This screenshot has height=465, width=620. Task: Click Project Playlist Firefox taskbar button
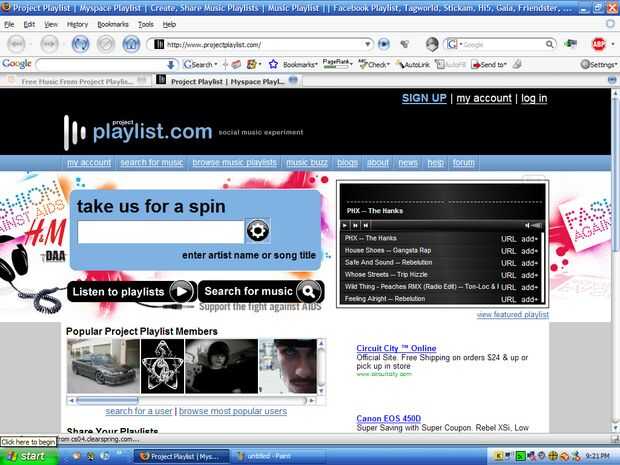pos(181,456)
